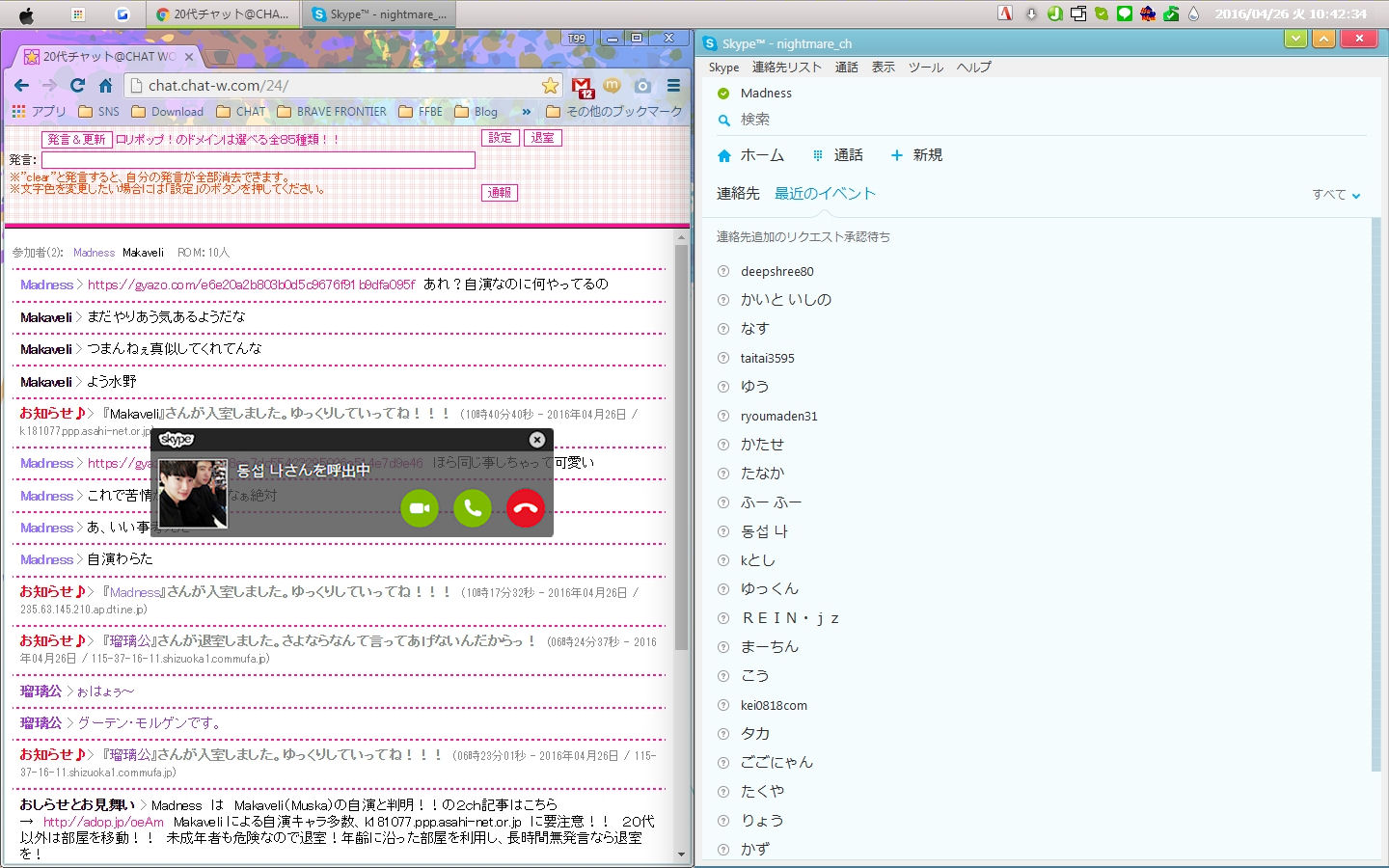Open the Adobe icon in system tray
Image resolution: width=1389 pixels, height=868 pixels.
1005,14
